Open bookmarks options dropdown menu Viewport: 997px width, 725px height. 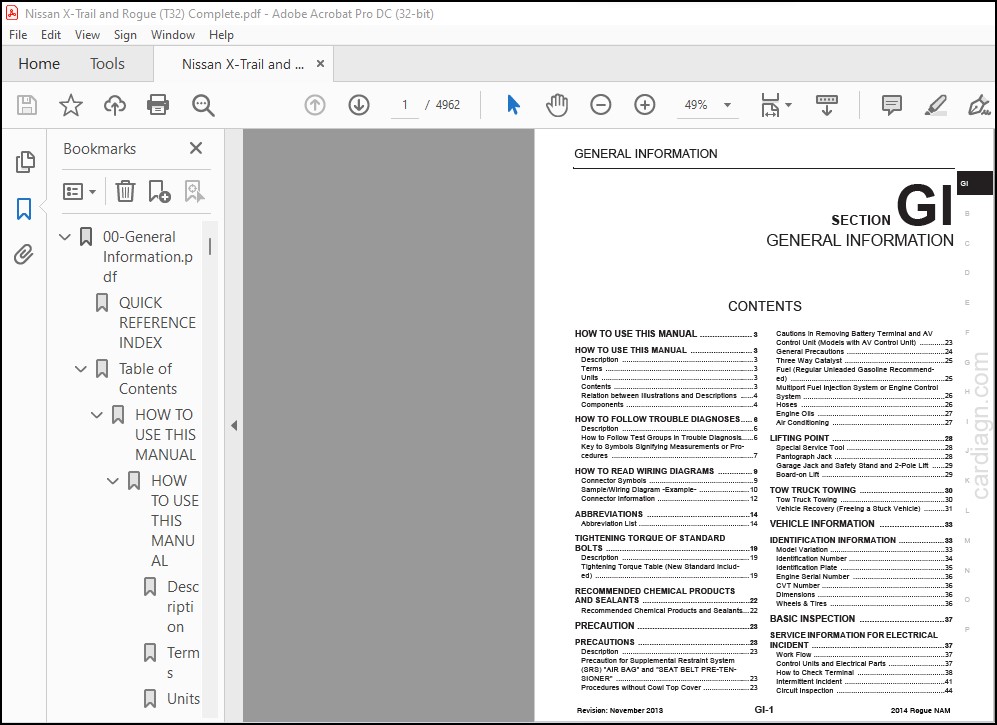[79, 191]
